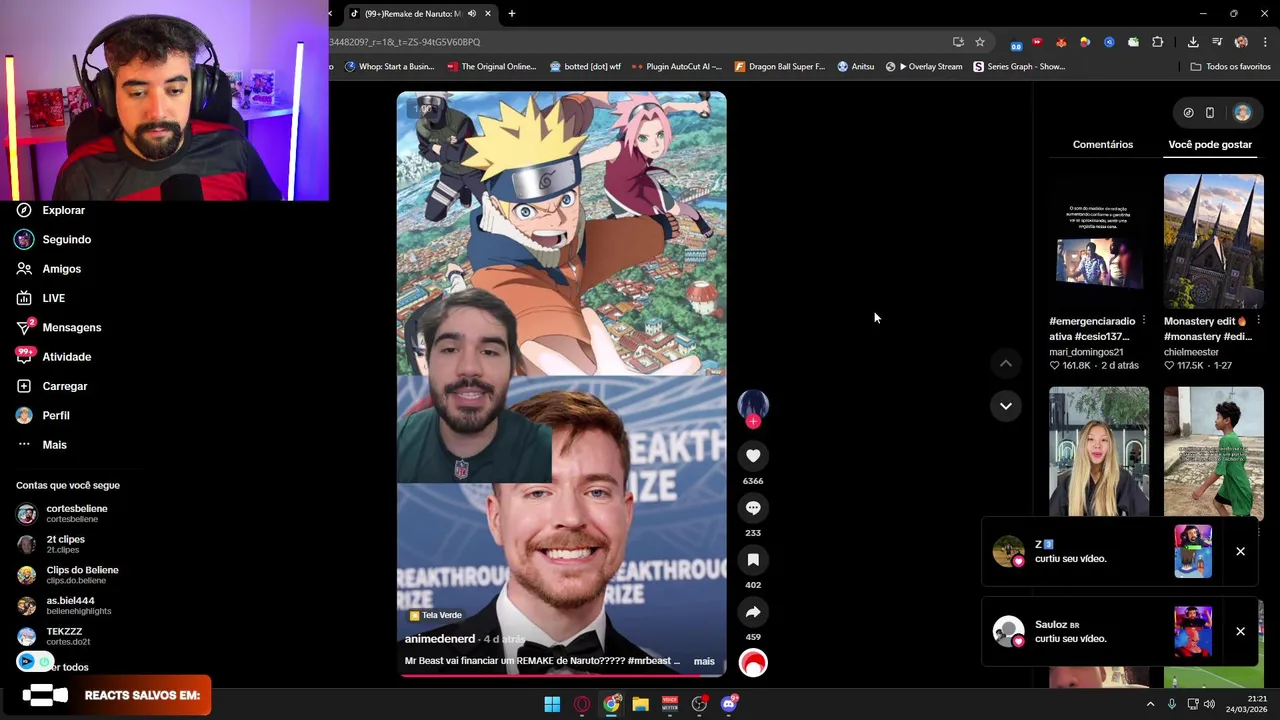1280x720 pixels.
Task: Open Explorar in TikTok sidebar
Action: click(50, 210)
